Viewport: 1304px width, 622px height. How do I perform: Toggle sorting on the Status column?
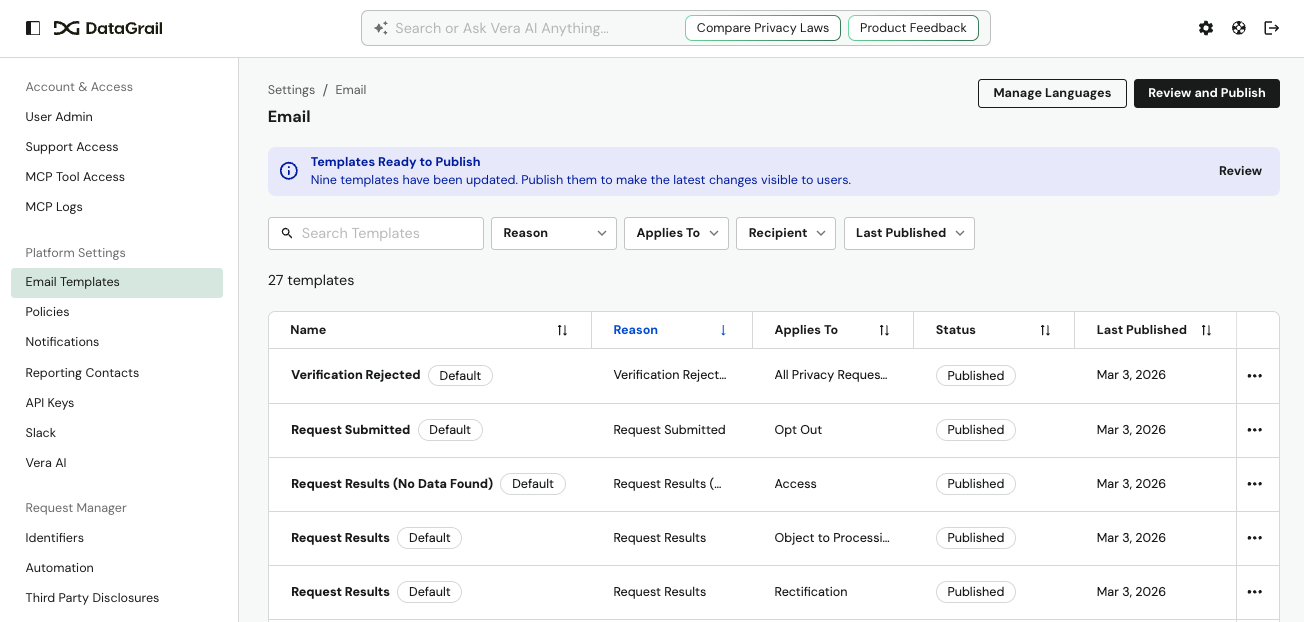[1045, 330]
